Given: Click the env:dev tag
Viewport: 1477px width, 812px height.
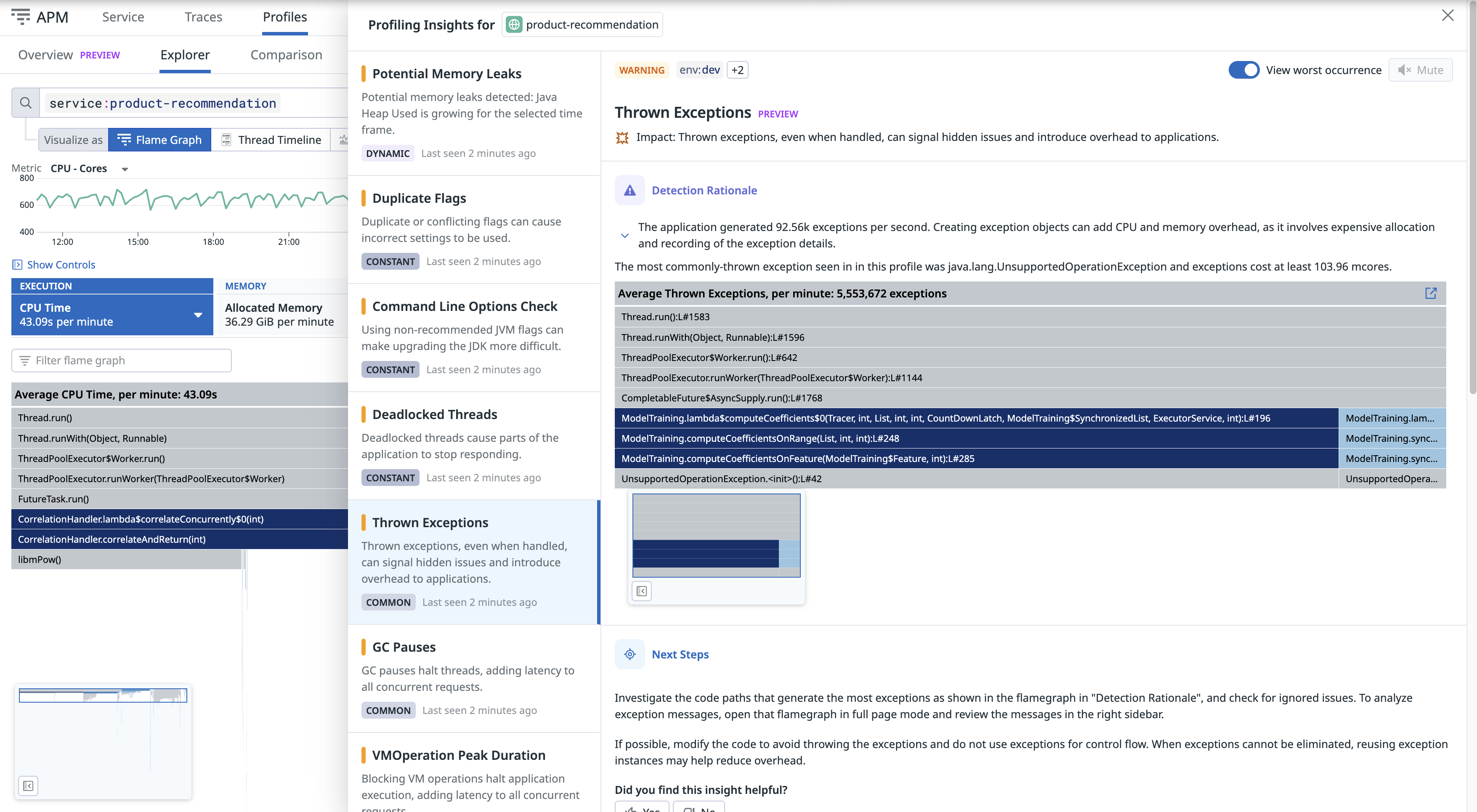Looking at the screenshot, I should coord(699,70).
